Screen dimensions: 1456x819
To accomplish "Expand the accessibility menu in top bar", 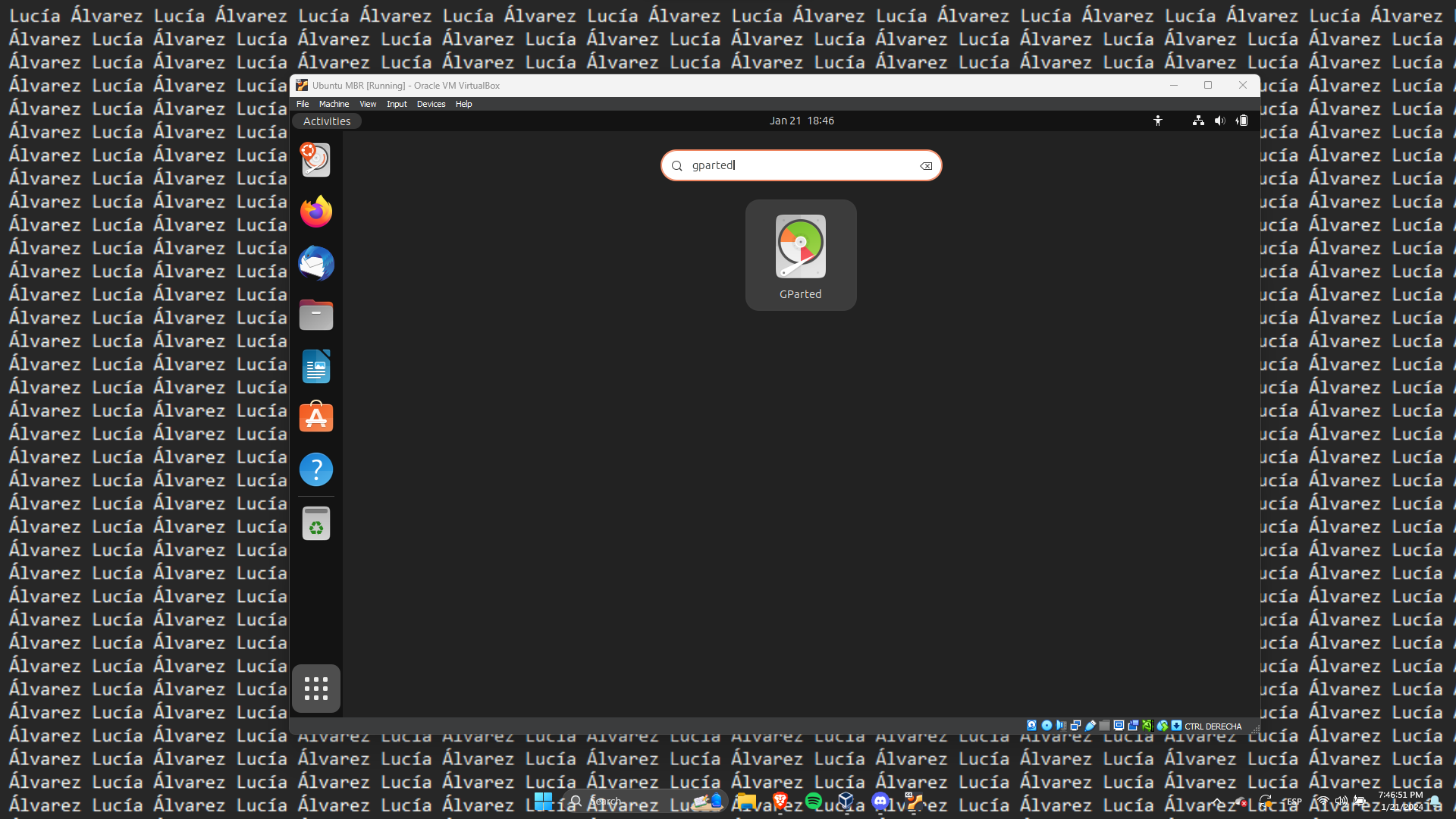I will tap(1157, 121).
